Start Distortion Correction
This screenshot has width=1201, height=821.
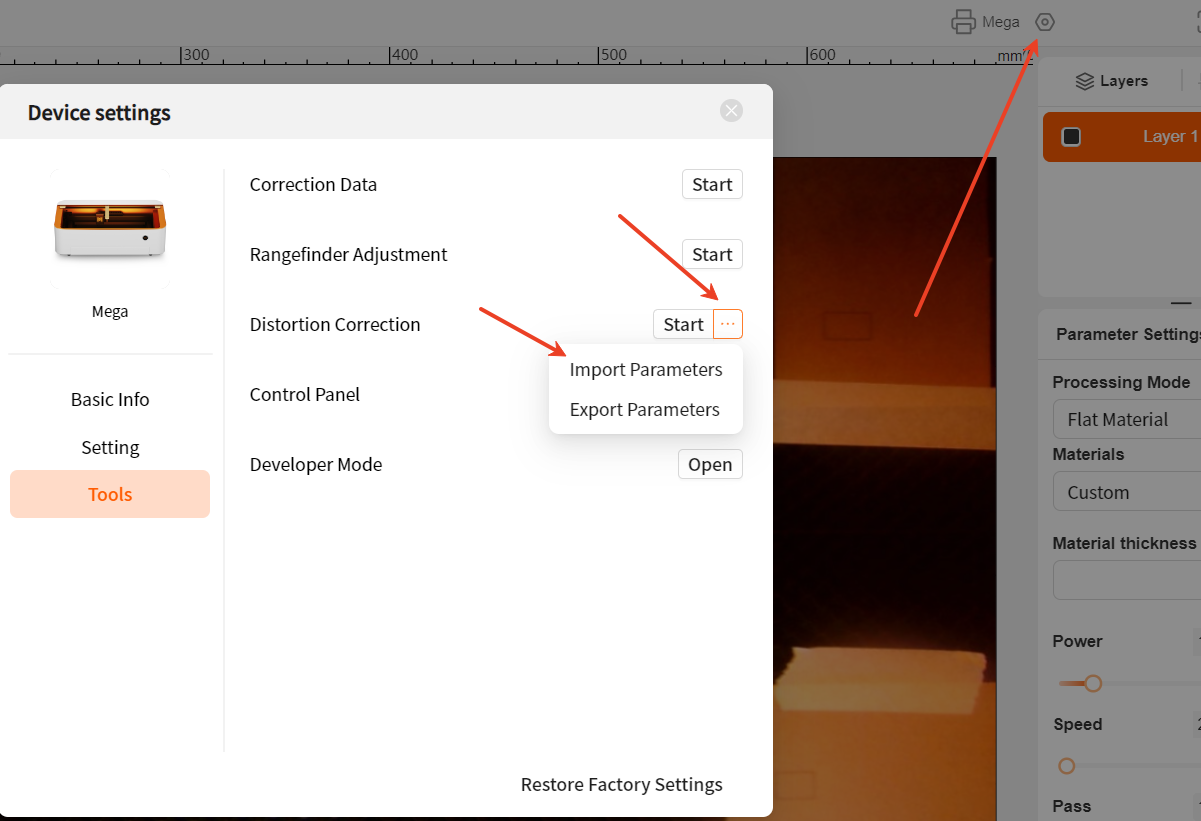pos(683,324)
